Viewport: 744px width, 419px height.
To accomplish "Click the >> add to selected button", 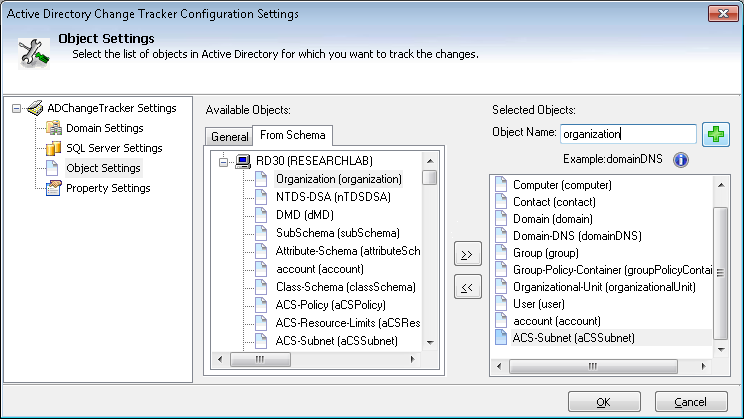I will click(x=467, y=254).
